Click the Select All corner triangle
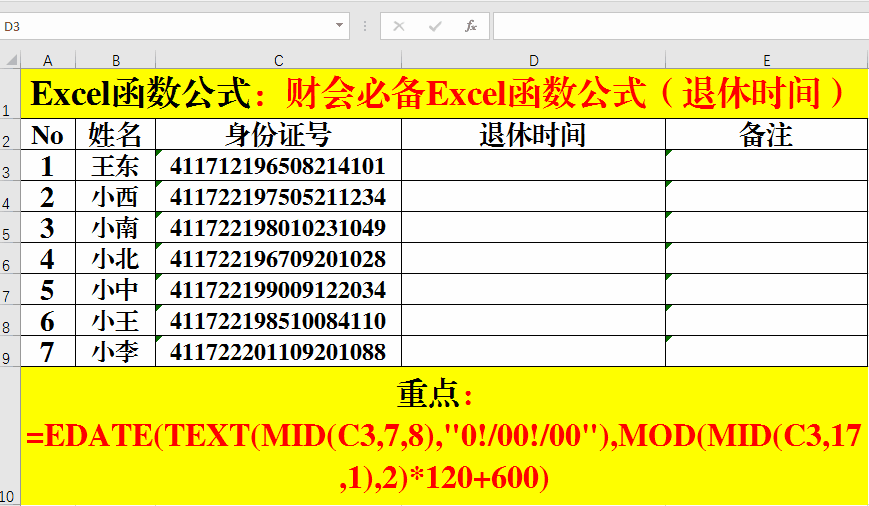Screen dimensions: 869x506 [x=11, y=60]
